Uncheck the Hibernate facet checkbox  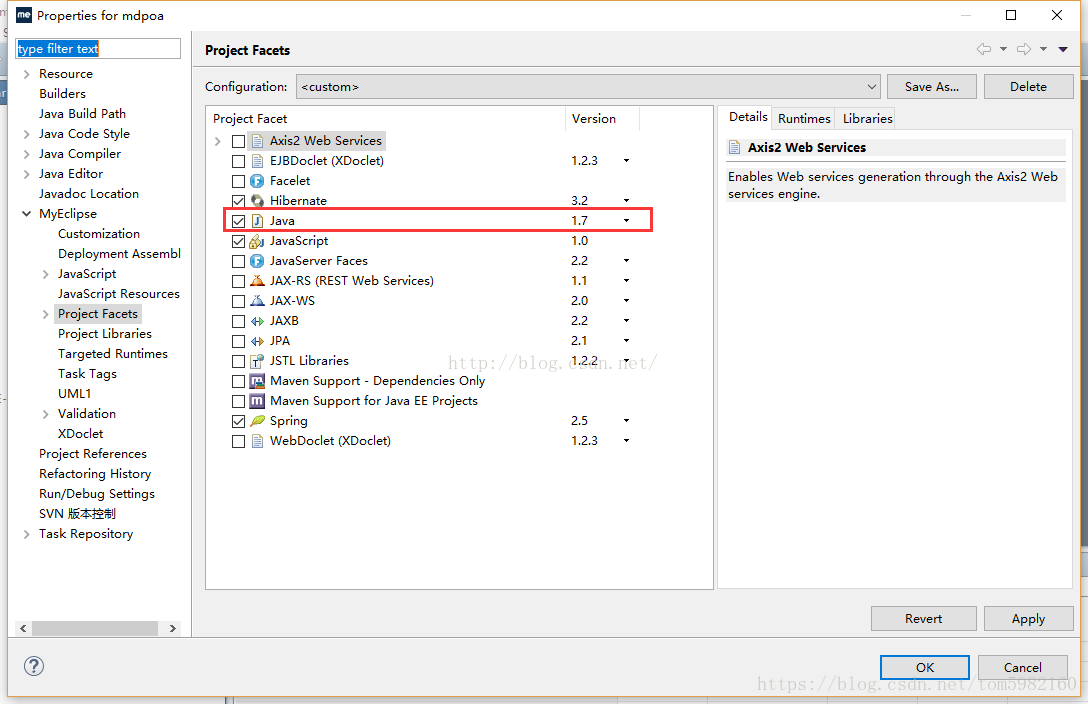click(x=239, y=201)
